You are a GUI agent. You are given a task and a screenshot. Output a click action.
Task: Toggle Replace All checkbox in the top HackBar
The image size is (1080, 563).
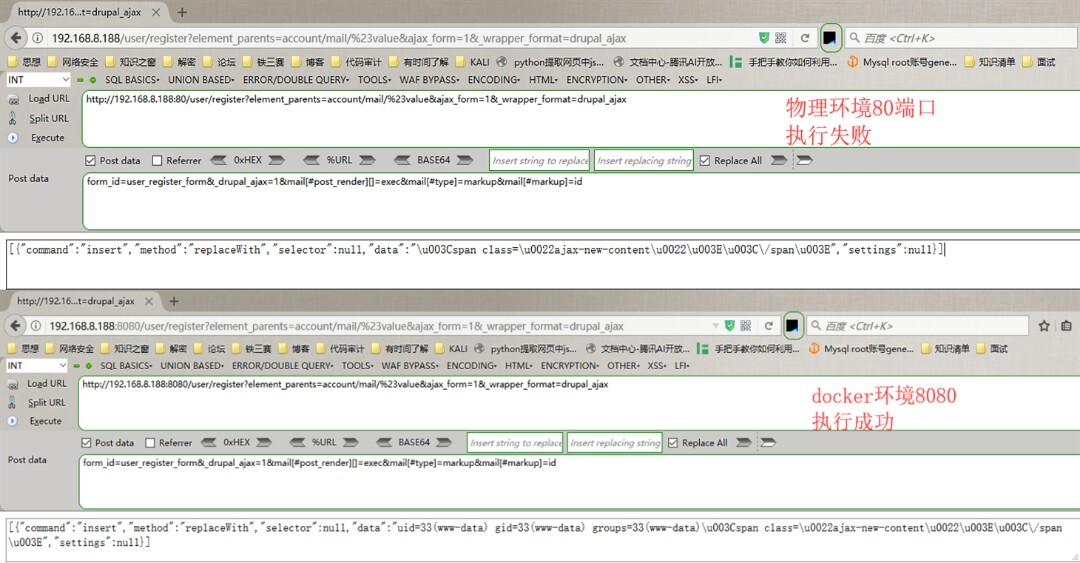(705, 161)
